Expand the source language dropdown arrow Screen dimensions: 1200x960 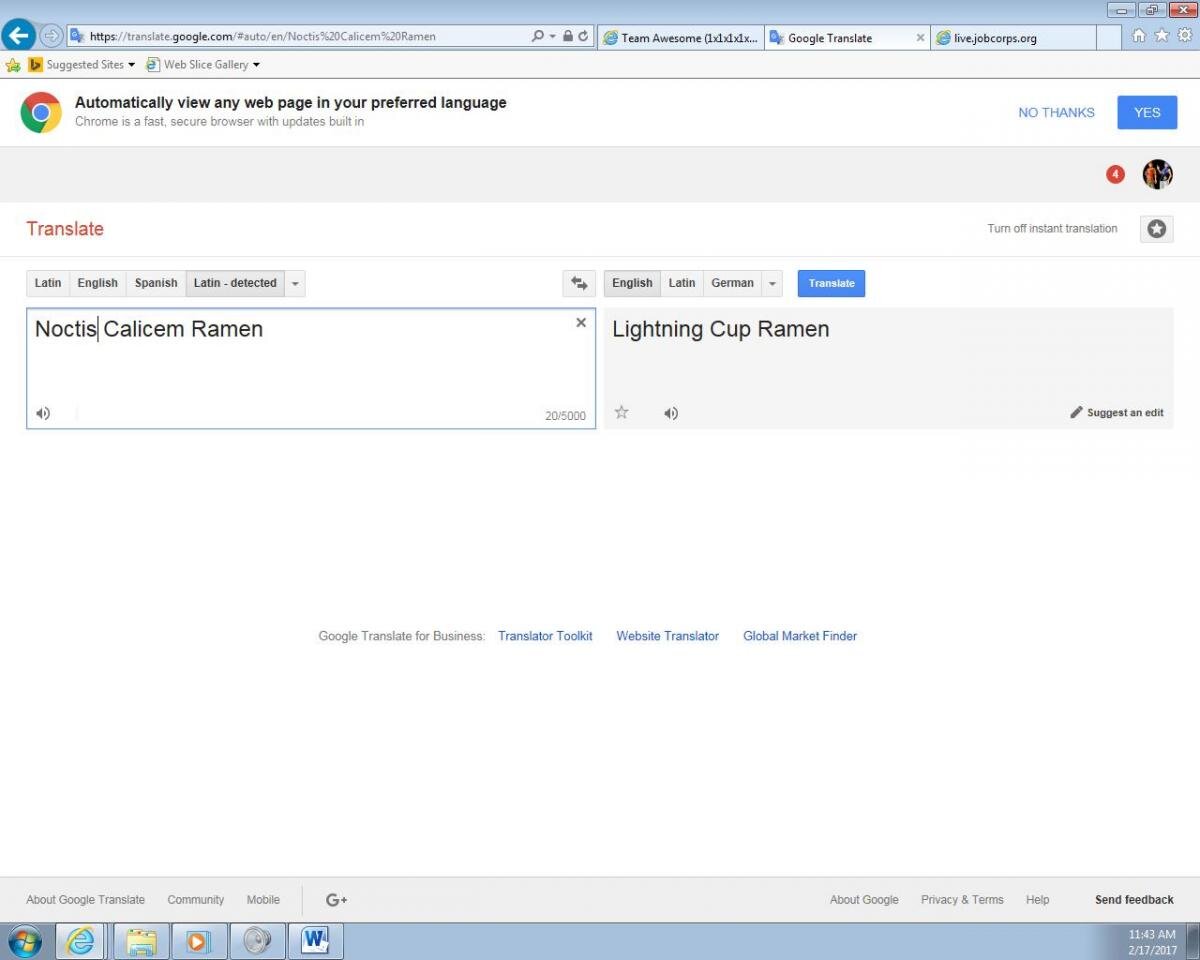[295, 284]
